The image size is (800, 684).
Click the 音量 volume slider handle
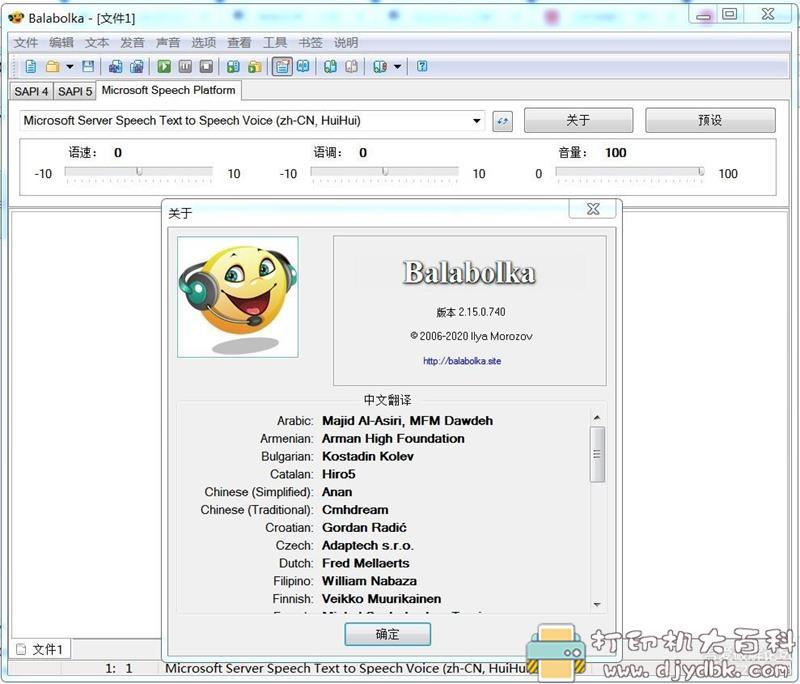[701, 171]
